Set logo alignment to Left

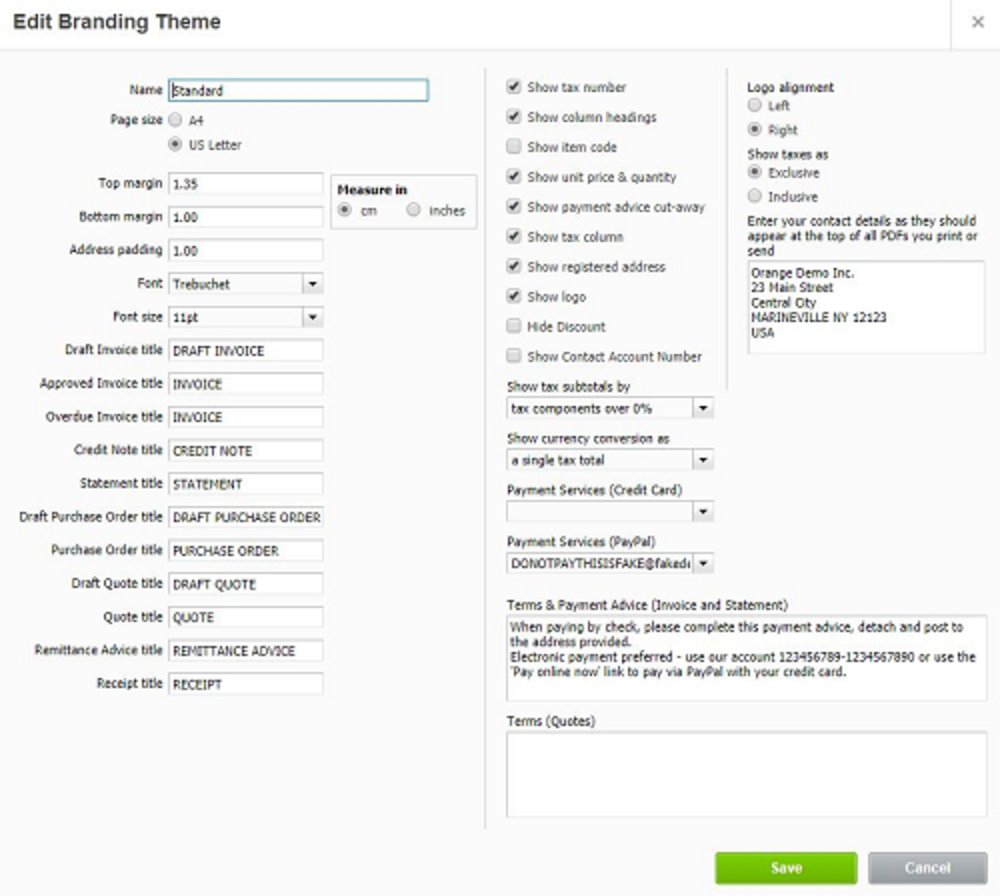754,105
